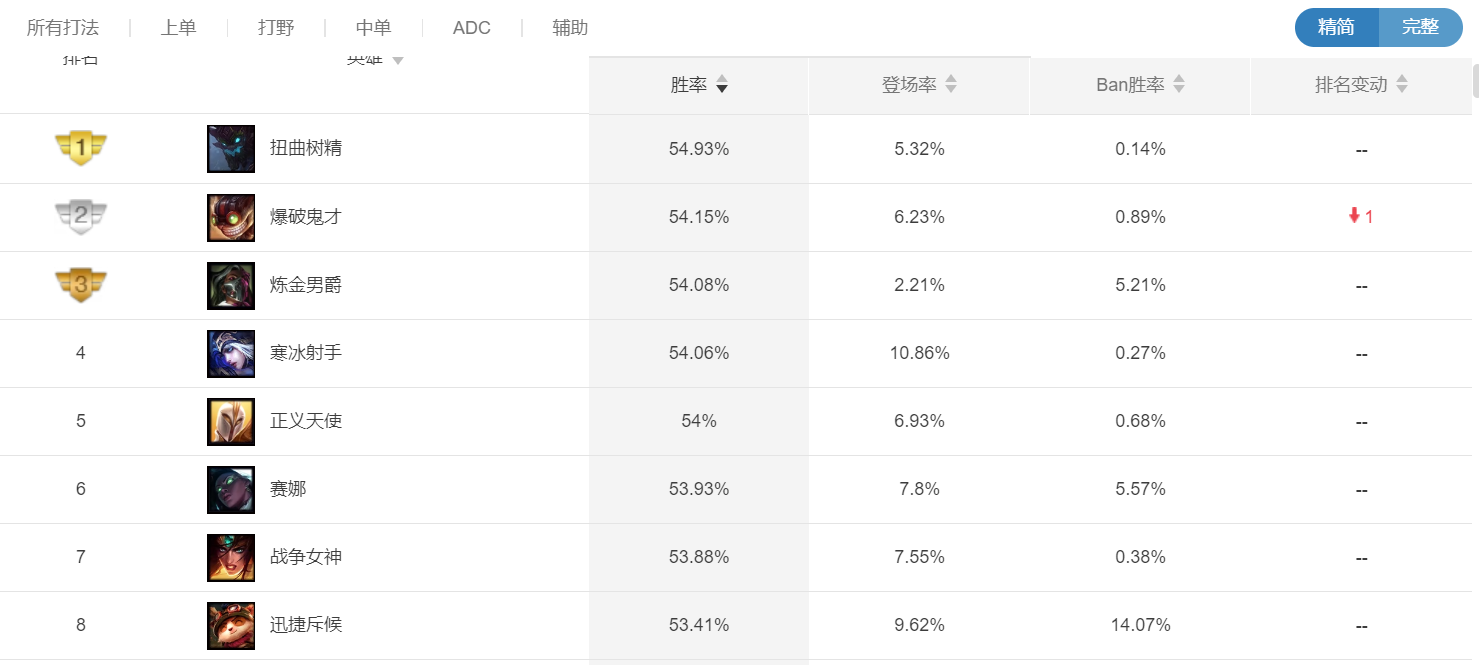
Task: Click the 扭曲树精 champion portrait
Action: click(231, 149)
